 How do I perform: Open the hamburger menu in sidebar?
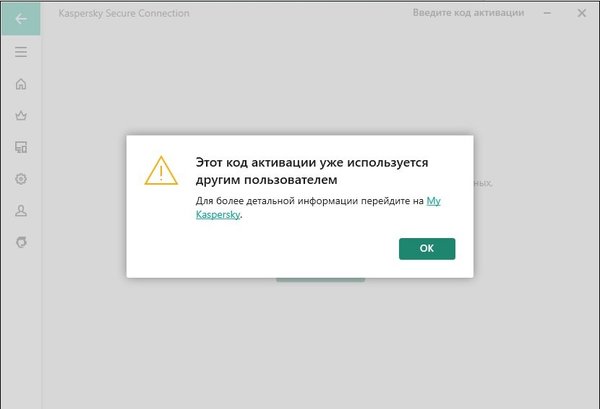click(21, 52)
